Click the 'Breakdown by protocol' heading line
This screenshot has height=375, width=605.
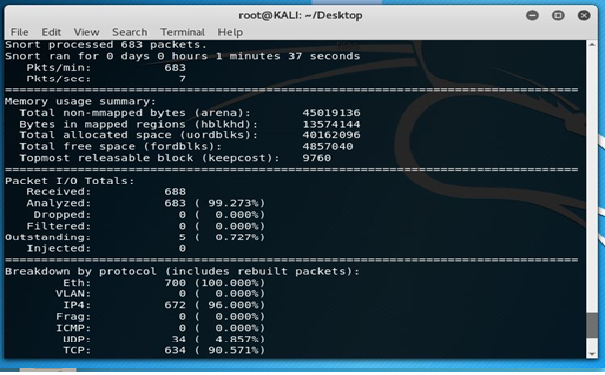point(182,272)
